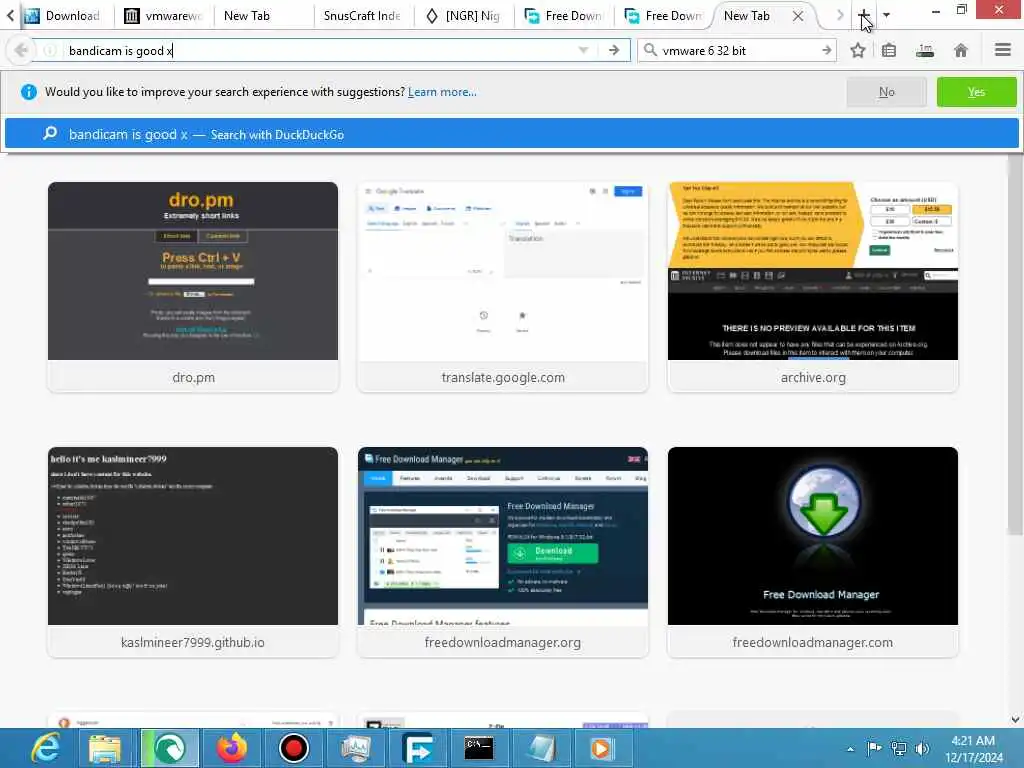Click the Yes button for search suggestions
This screenshot has width=1024, height=768.
point(976,92)
